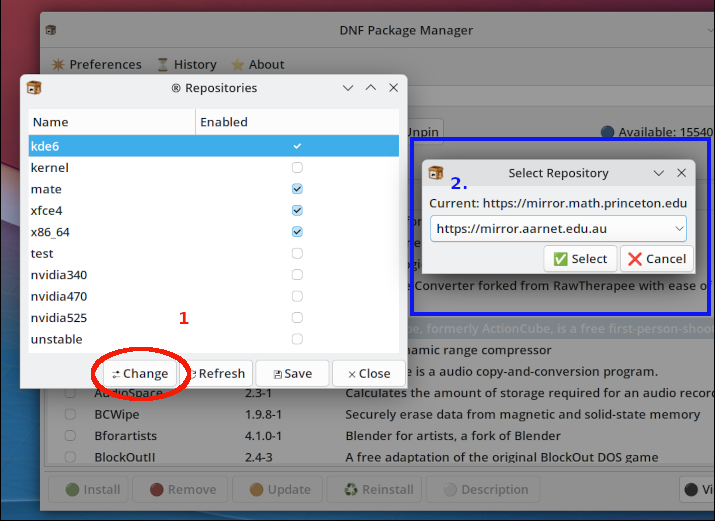
Task: Click the Update package button
Action: [x=279, y=489]
